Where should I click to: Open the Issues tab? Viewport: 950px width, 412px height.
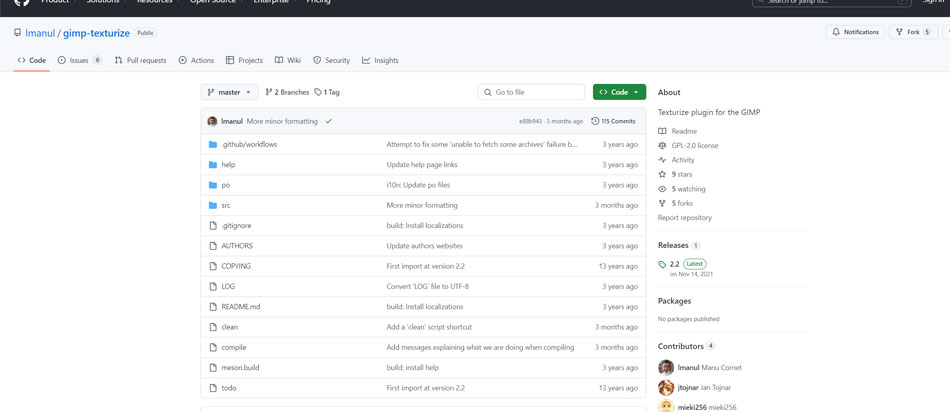[80, 61]
